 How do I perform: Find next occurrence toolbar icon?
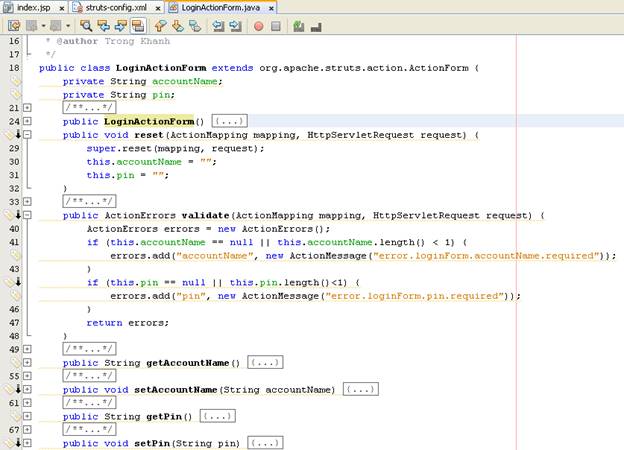coord(121,26)
